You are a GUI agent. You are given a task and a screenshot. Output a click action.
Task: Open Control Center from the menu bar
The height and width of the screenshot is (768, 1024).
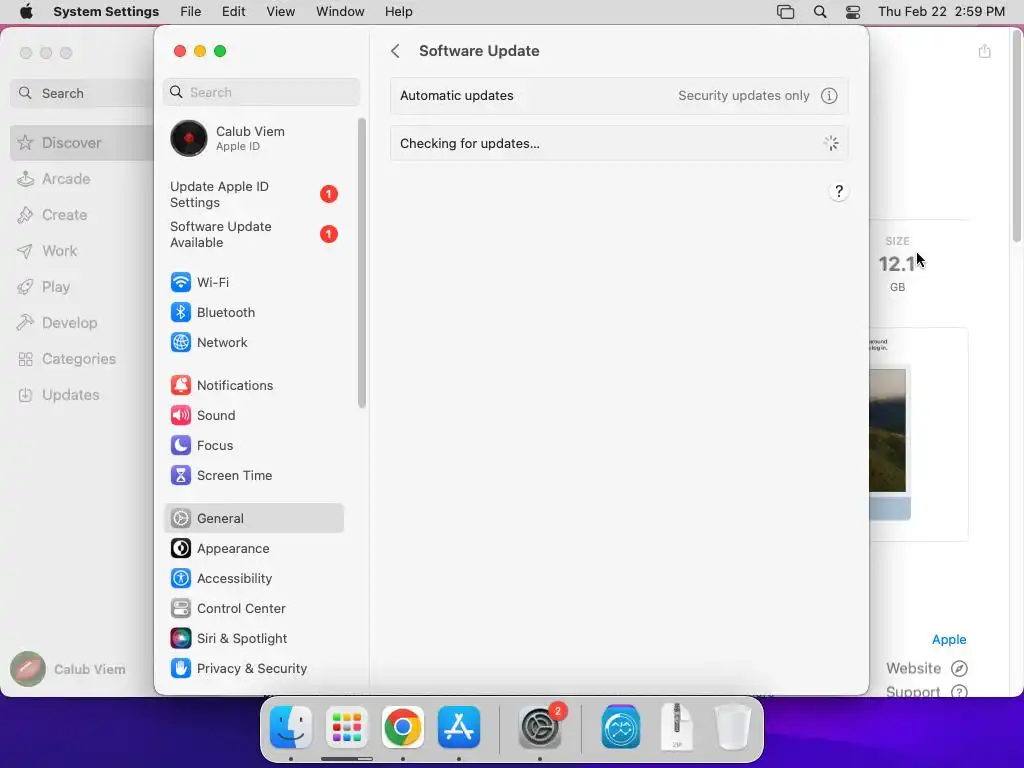(x=853, y=12)
